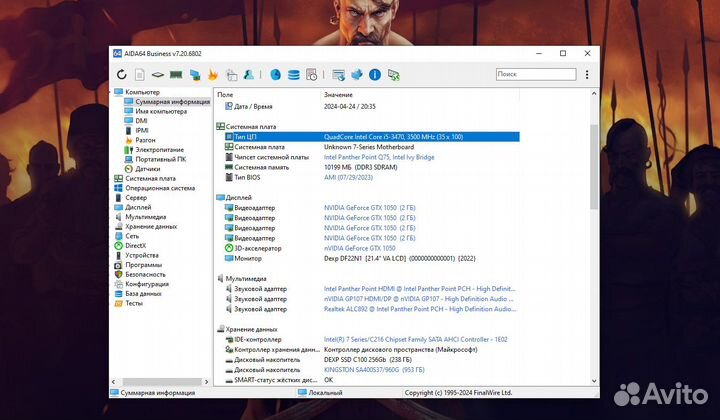Click the blue info circle icon
The height and width of the screenshot is (420, 720).
pos(375,74)
